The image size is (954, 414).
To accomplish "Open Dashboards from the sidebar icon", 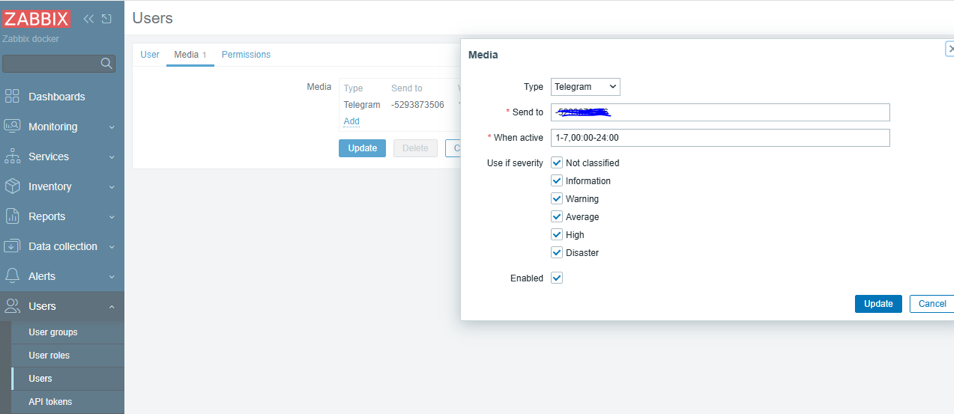I will [12, 97].
